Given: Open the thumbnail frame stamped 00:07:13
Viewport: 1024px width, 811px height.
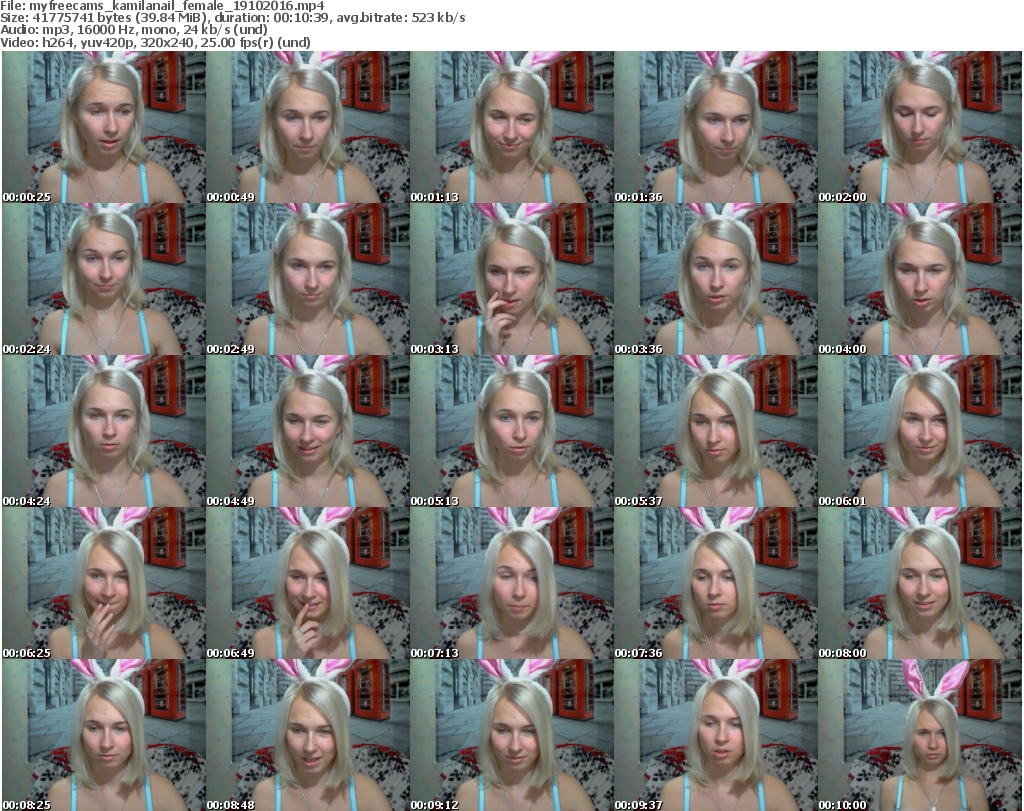Looking at the screenshot, I should tap(512, 584).
